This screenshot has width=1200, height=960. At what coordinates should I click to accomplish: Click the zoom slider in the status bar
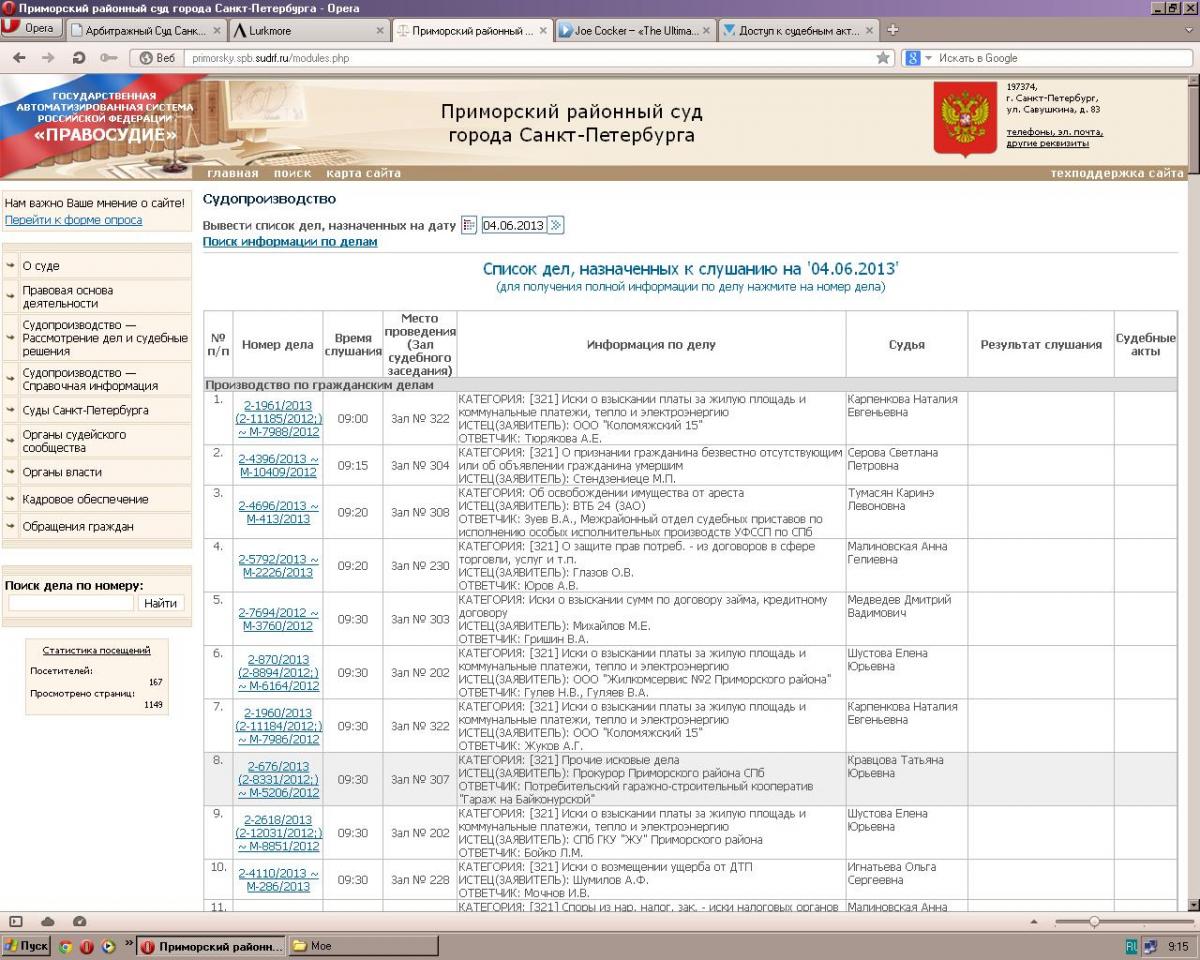[1094, 921]
